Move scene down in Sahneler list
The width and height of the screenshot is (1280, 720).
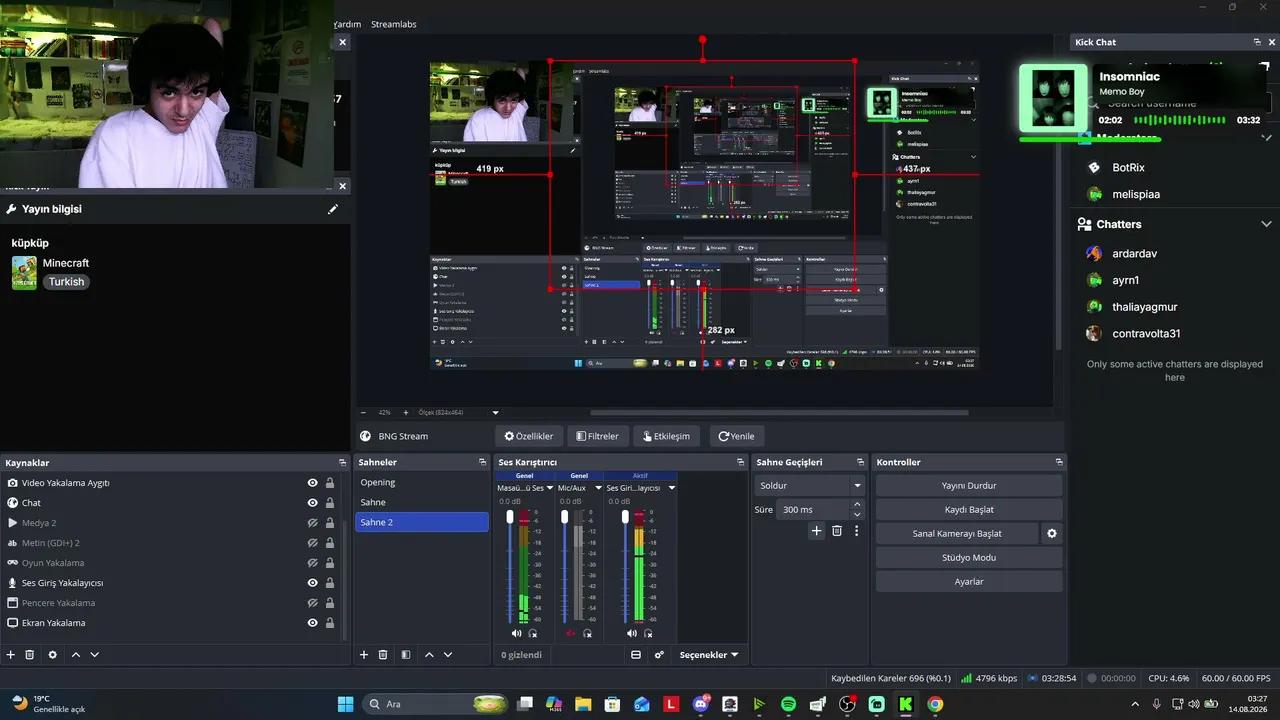point(448,655)
